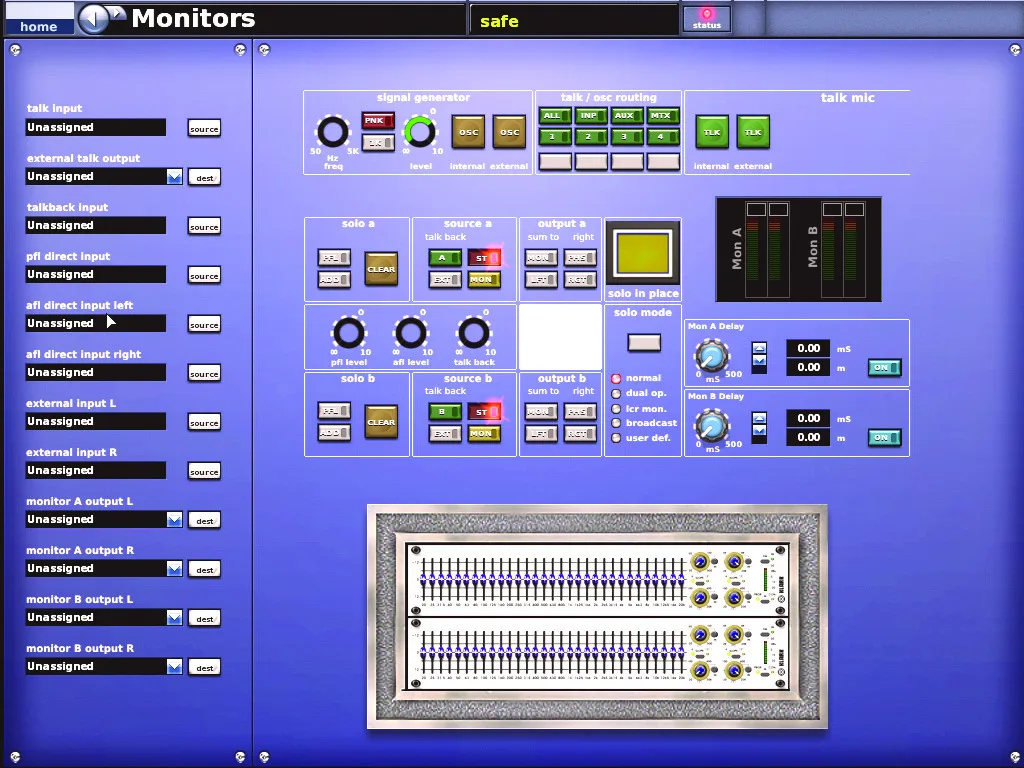Image resolution: width=1024 pixels, height=768 pixels.
Task: Click the internal OSC button
Action: pos(468,133)
